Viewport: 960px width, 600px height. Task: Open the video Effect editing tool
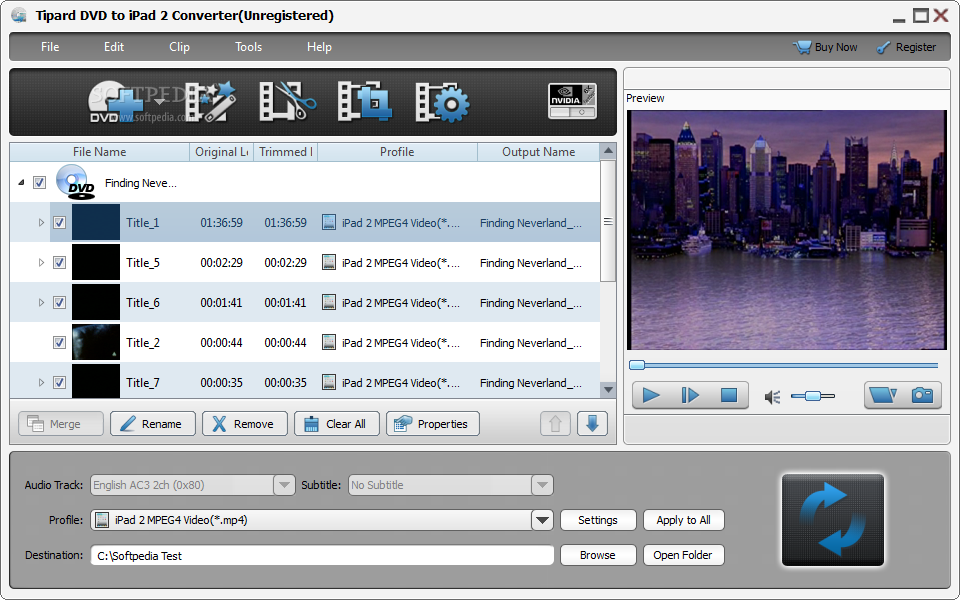pos(210,102)
